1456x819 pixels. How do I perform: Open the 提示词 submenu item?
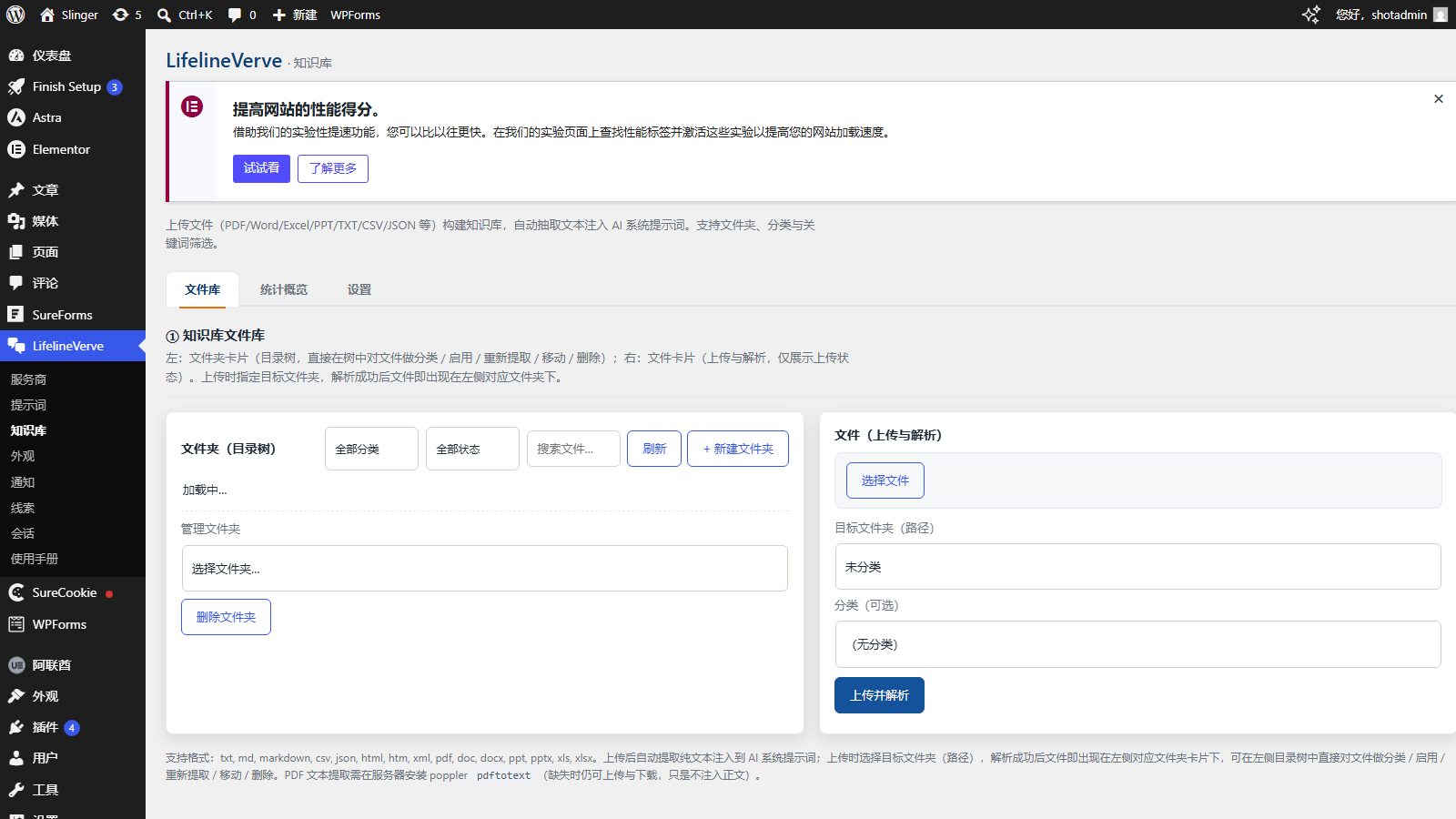[x=28, y=405]
